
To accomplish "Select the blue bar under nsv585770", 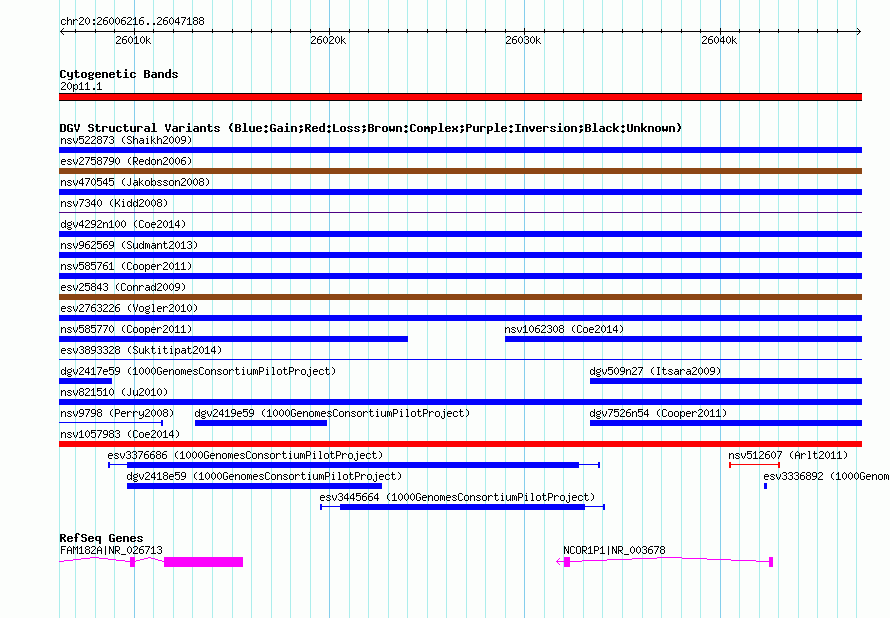I will pos(233,339).
